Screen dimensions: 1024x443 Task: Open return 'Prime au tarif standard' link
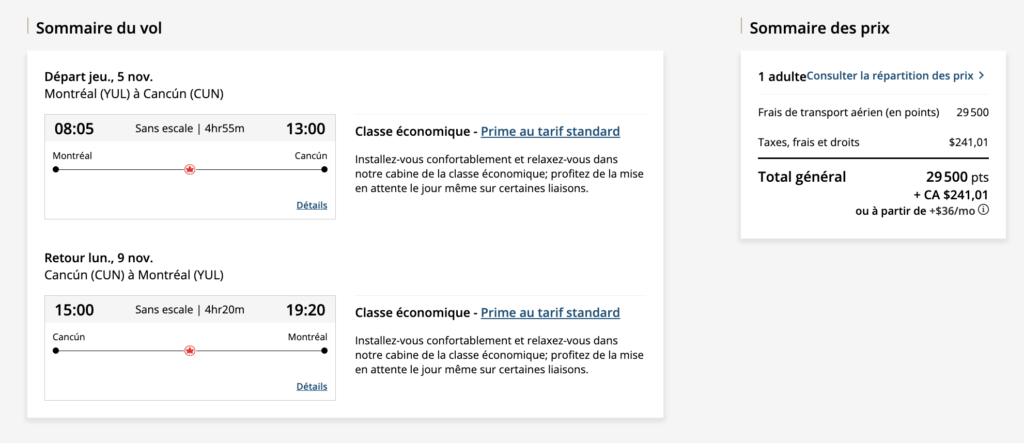[x=550, y=313]
